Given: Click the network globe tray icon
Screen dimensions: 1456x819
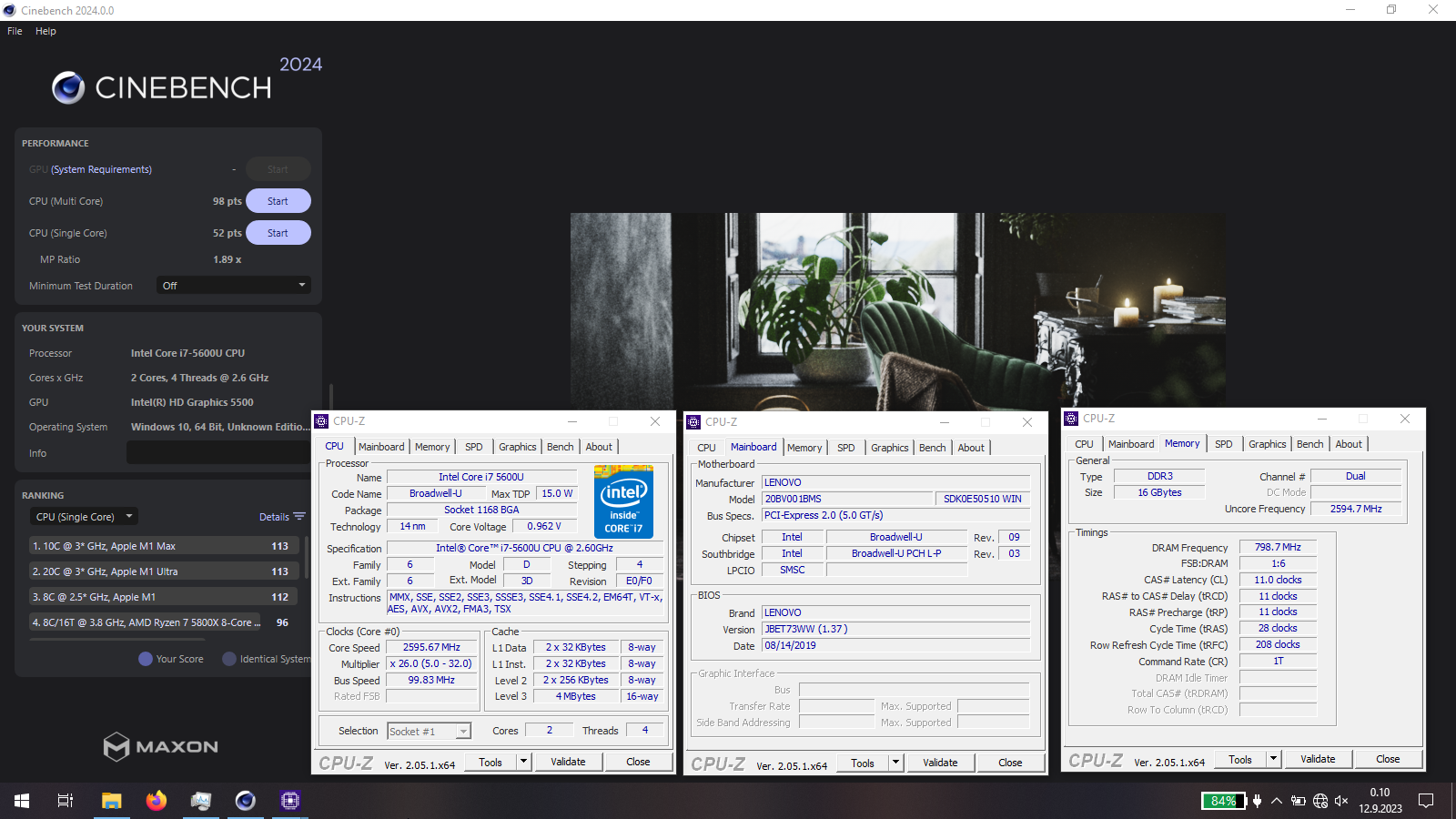Looking at the screenshot, I should pos(1320,801).
